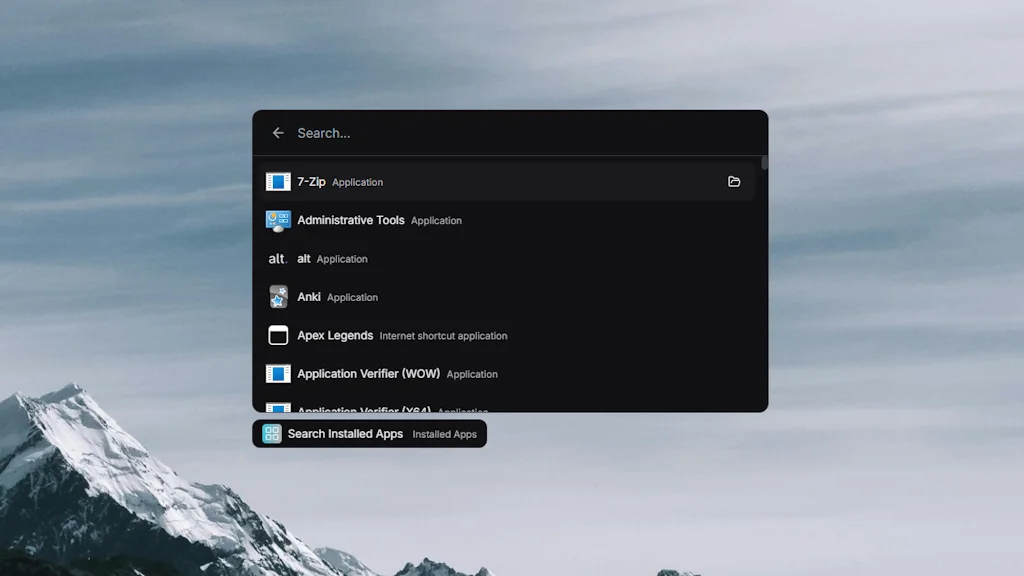1024x576 pixels.
Task: Click the Anki star icon
Action: pos(277,297)
